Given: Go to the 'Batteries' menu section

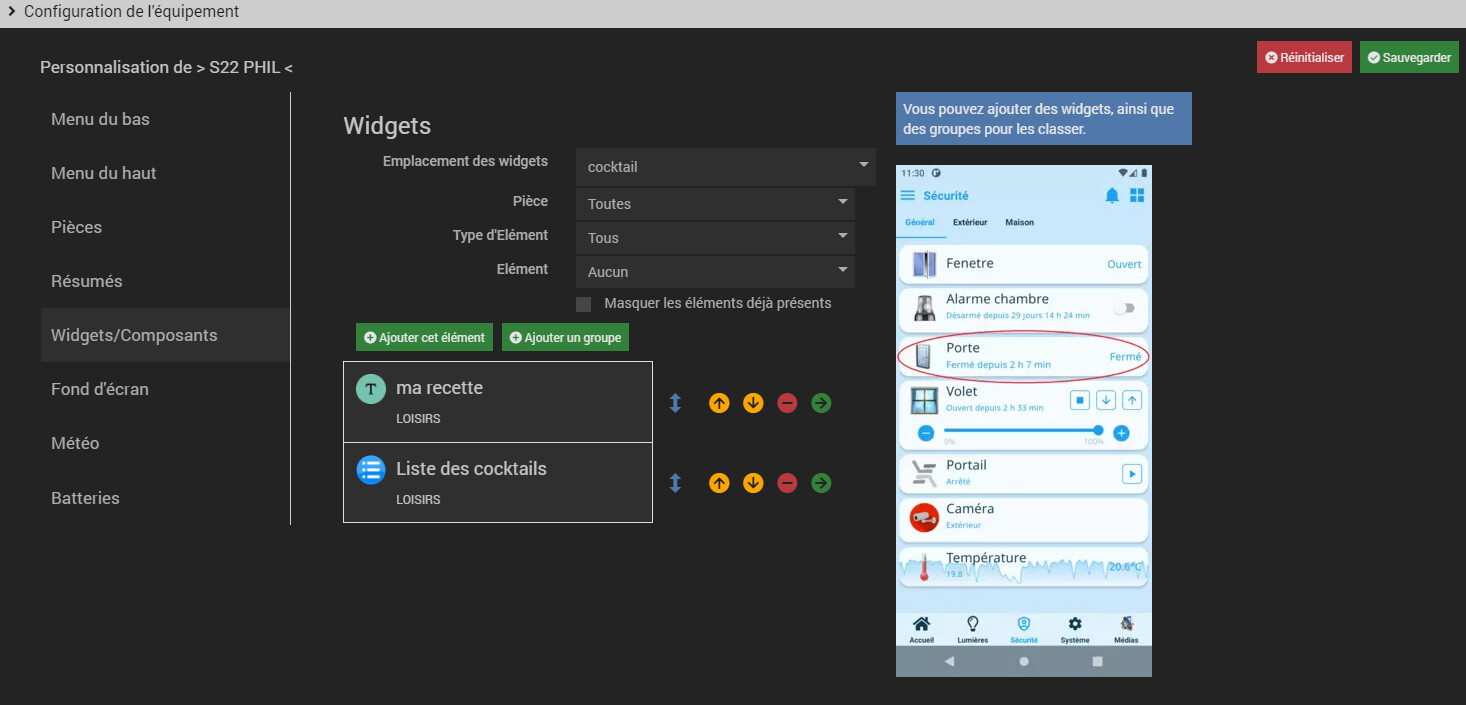Looking at the screenshot, I should 85,498.
